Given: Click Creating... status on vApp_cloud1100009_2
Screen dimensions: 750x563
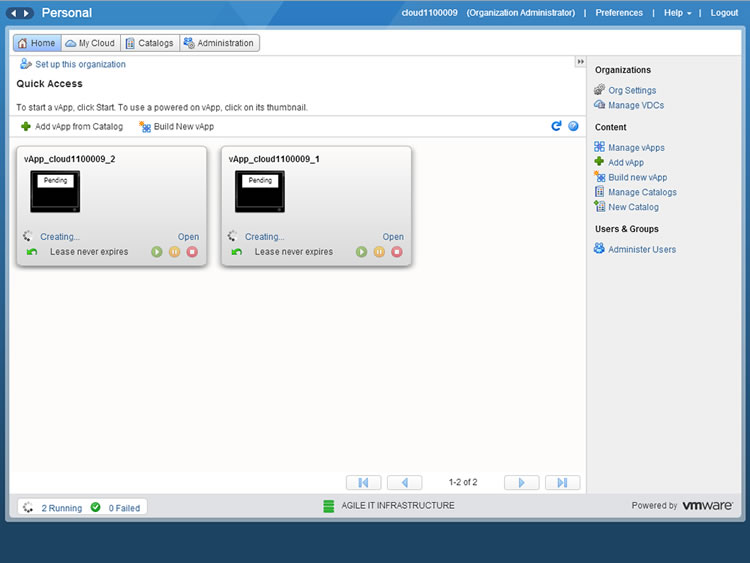Looking at the screenshot, I should (x=60, y=237).
